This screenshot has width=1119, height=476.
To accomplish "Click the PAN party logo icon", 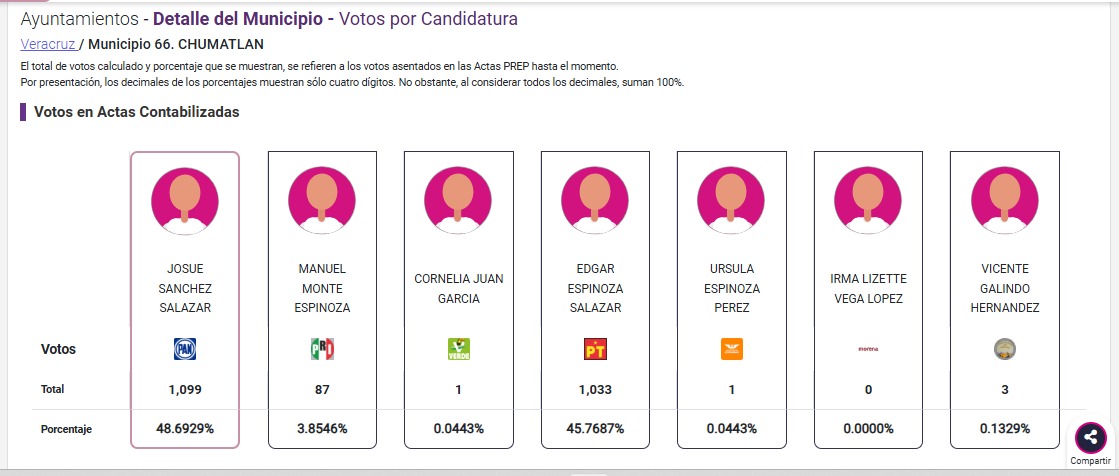I will click(x=185, y=349).
